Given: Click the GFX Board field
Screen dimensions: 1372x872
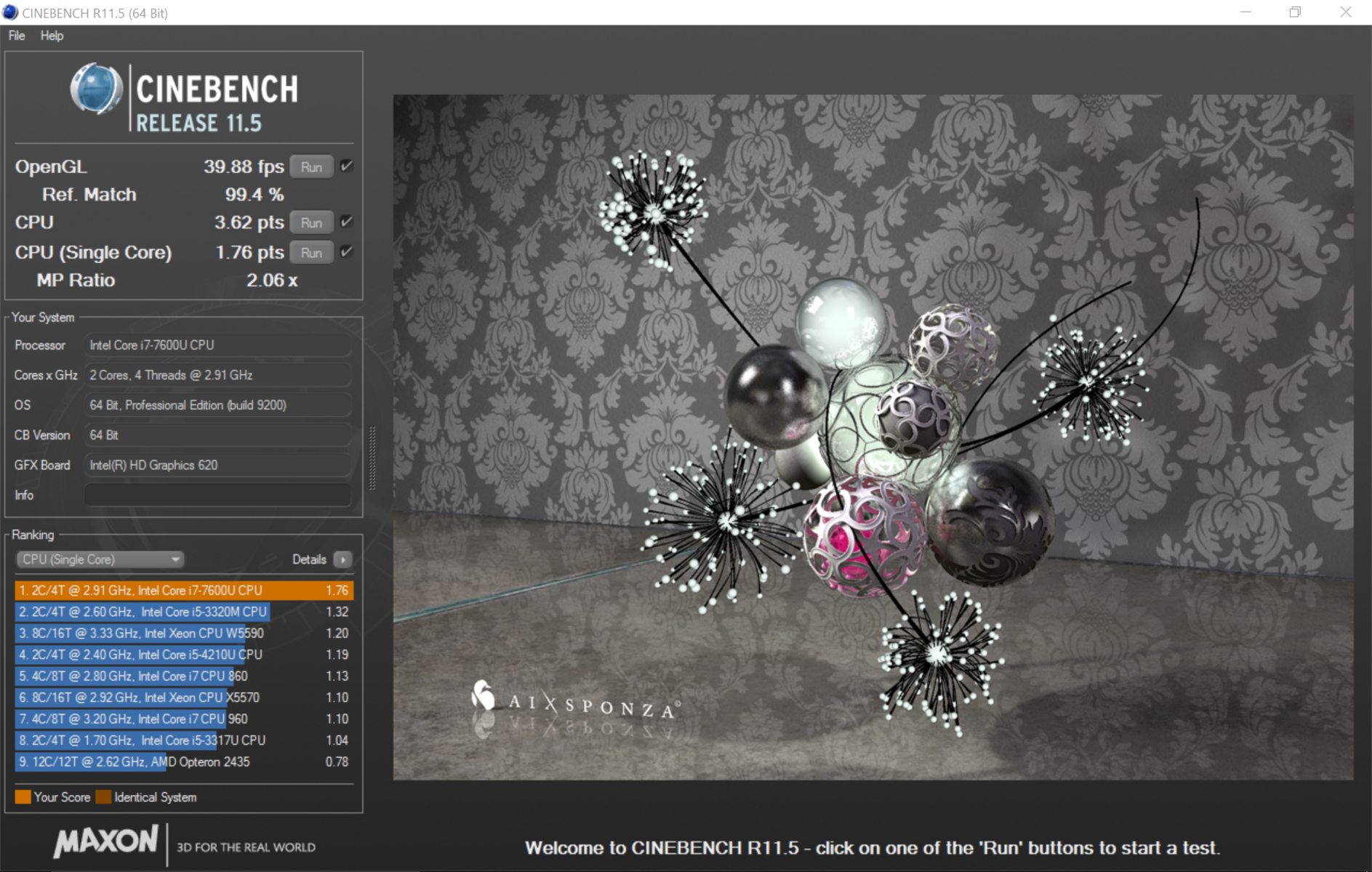Looking at the screenshot, I should coord(218,465).
